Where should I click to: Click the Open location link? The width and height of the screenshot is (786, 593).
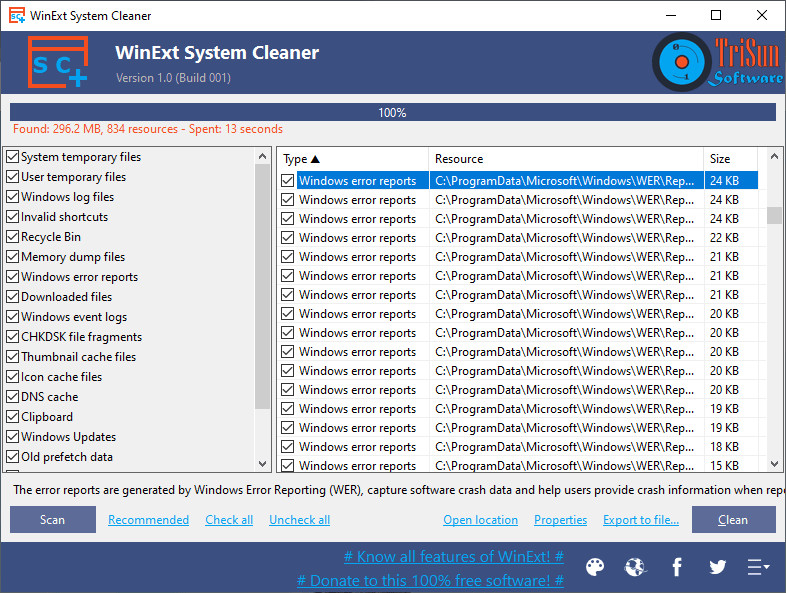480,520
